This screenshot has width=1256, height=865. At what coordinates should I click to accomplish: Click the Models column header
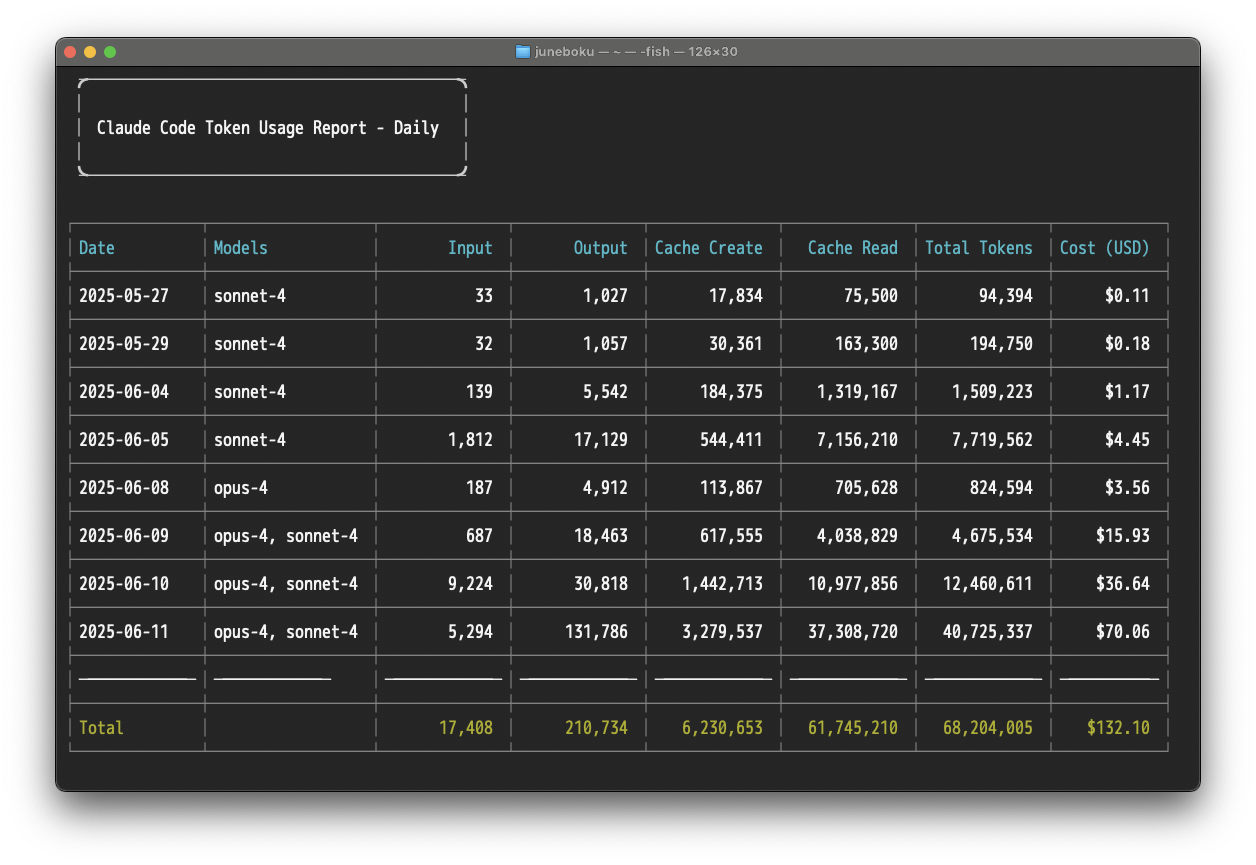[241, 248]
